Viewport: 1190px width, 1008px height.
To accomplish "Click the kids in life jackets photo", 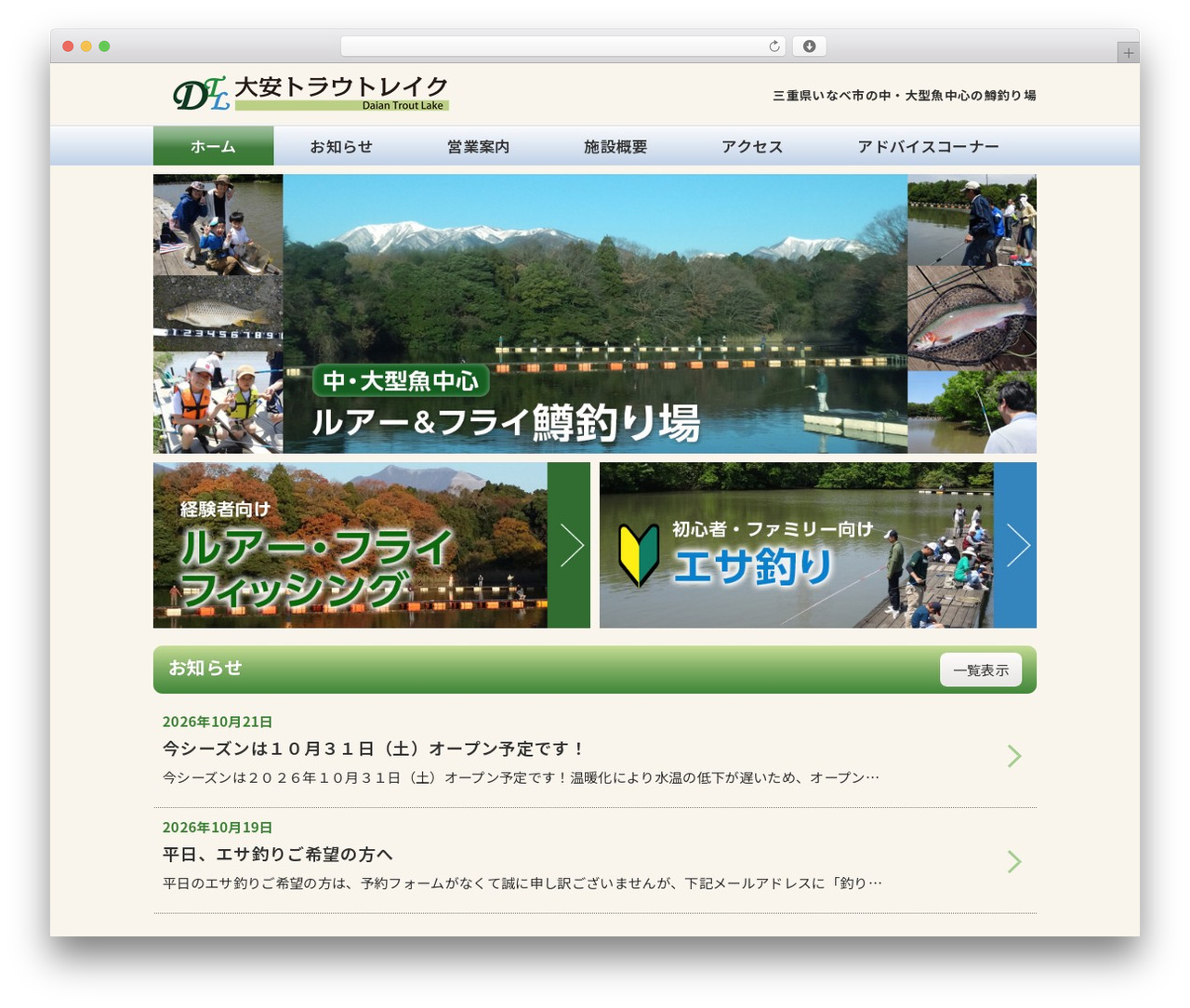I will (218, 402).
